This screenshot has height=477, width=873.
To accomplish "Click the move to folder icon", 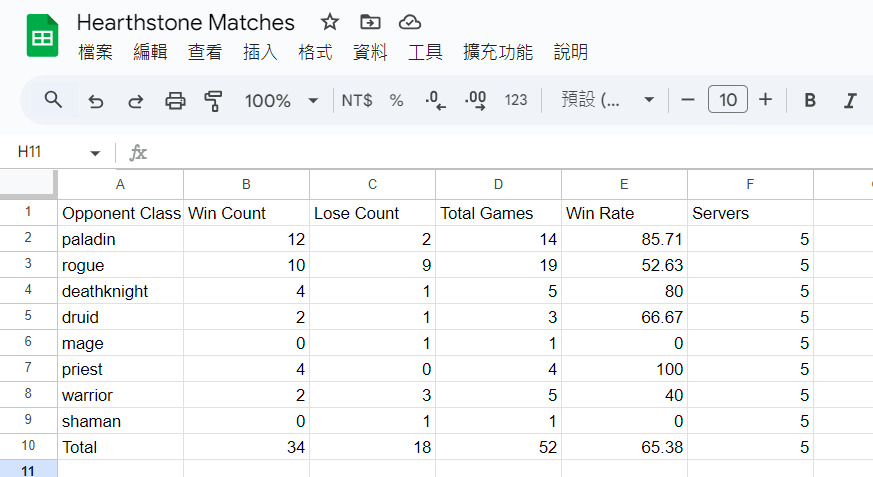I will [370, 22].
